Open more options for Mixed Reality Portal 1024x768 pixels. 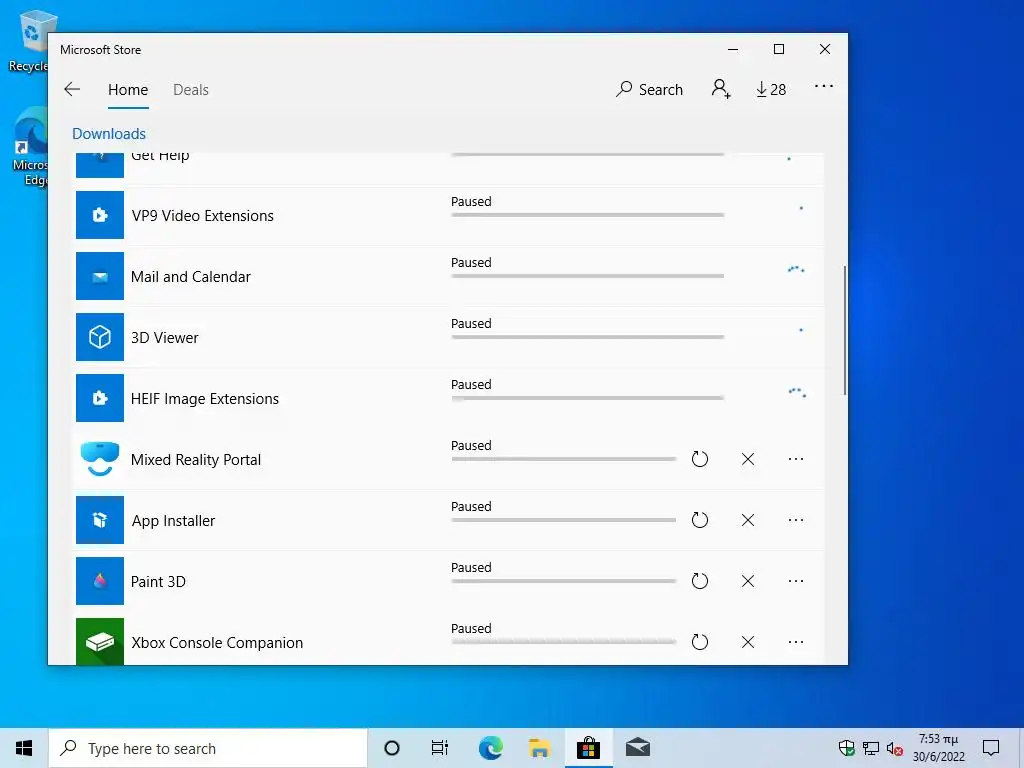(x=795, y=459)
